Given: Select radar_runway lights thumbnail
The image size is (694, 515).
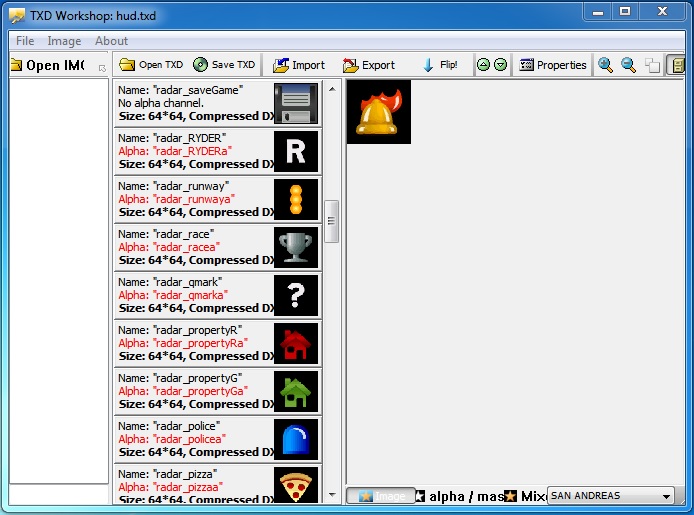Looking at the screenshot, I should tap(296, 200).
